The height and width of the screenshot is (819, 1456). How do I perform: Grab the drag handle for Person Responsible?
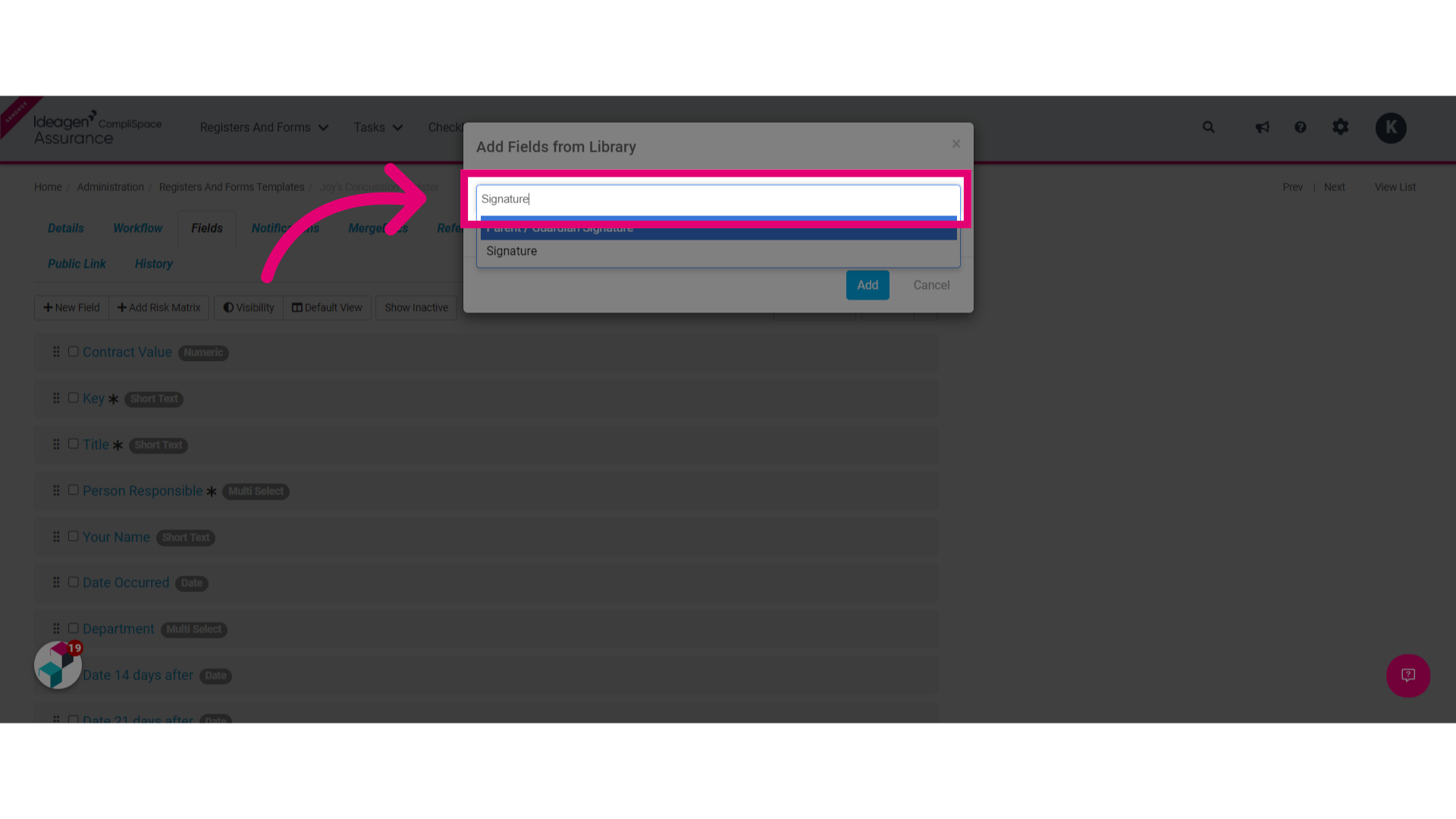tap(56, 491)
